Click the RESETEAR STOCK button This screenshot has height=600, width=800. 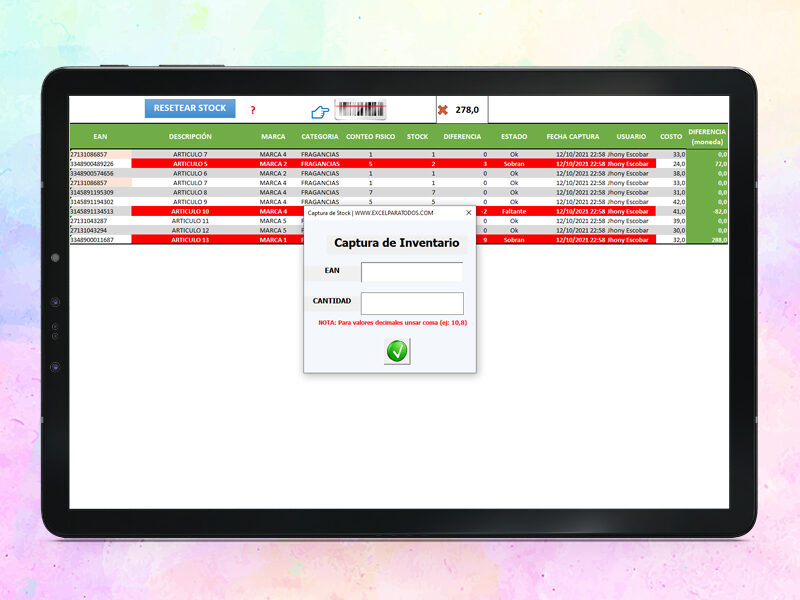pos(190,108)
